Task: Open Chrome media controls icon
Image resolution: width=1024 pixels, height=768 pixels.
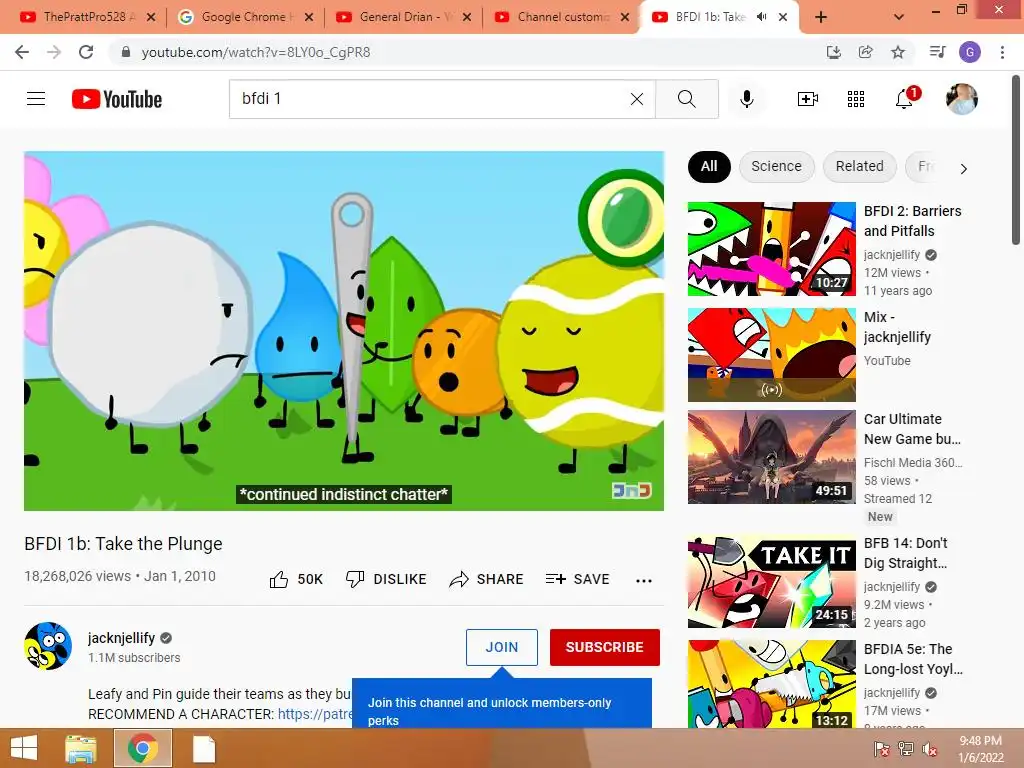Action: pyautogui.click(x=937, y=52)
